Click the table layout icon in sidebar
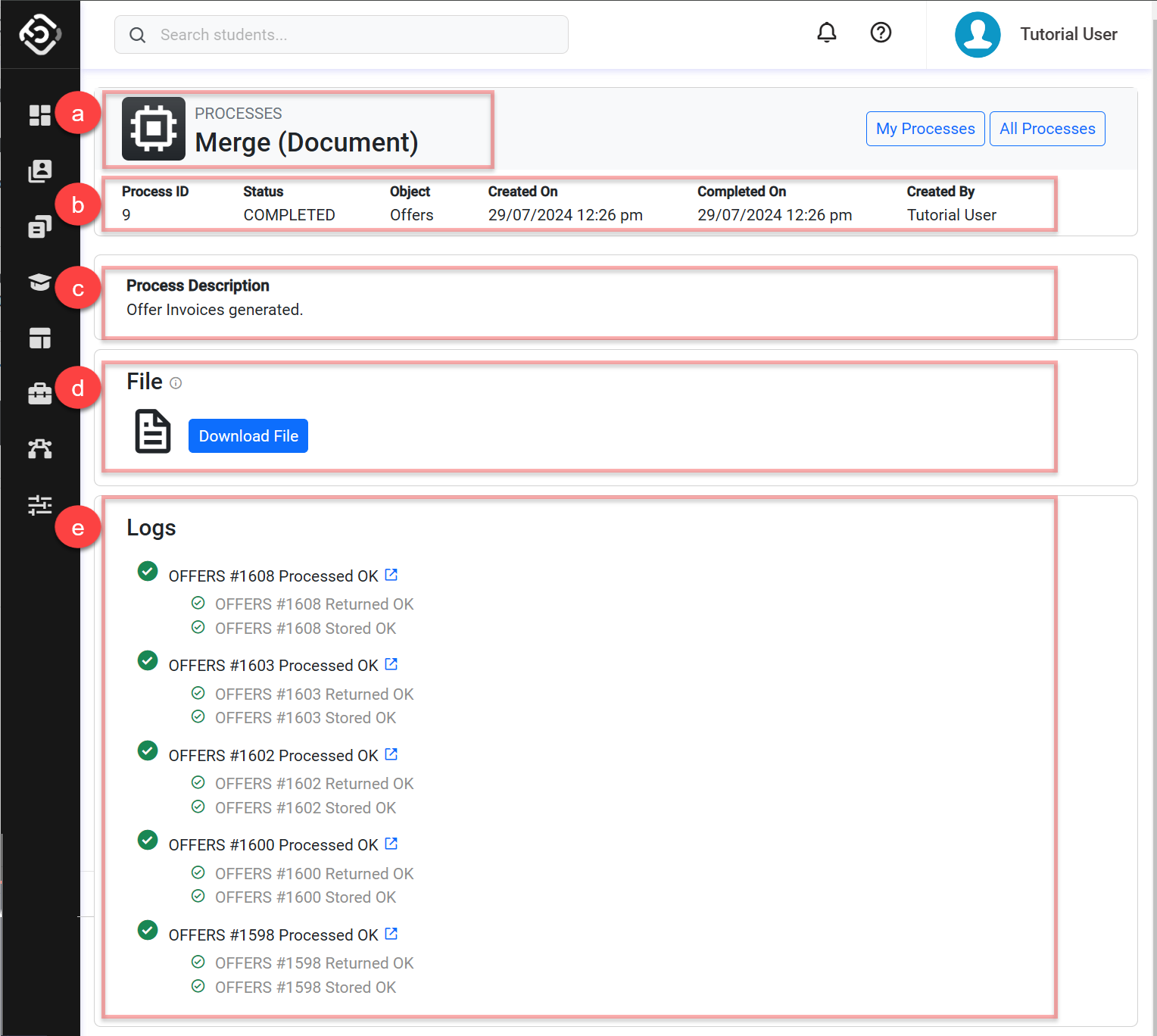The width and height of the screenshot is (1157, 1036). point(39,339)
